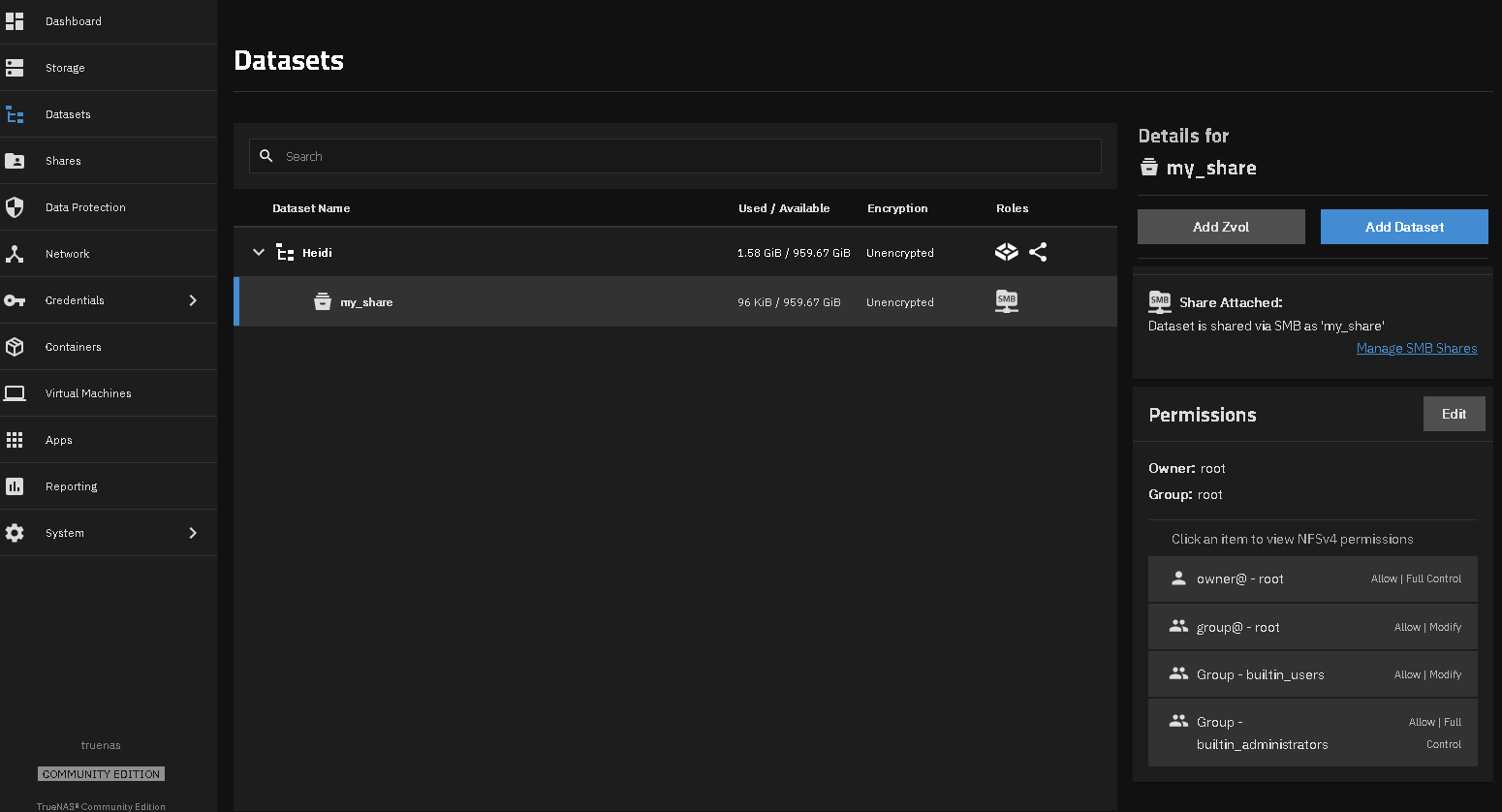Click the dataset search field
Image resolution: width=1502 pixels, height=812 pixels.
(675, 156)
